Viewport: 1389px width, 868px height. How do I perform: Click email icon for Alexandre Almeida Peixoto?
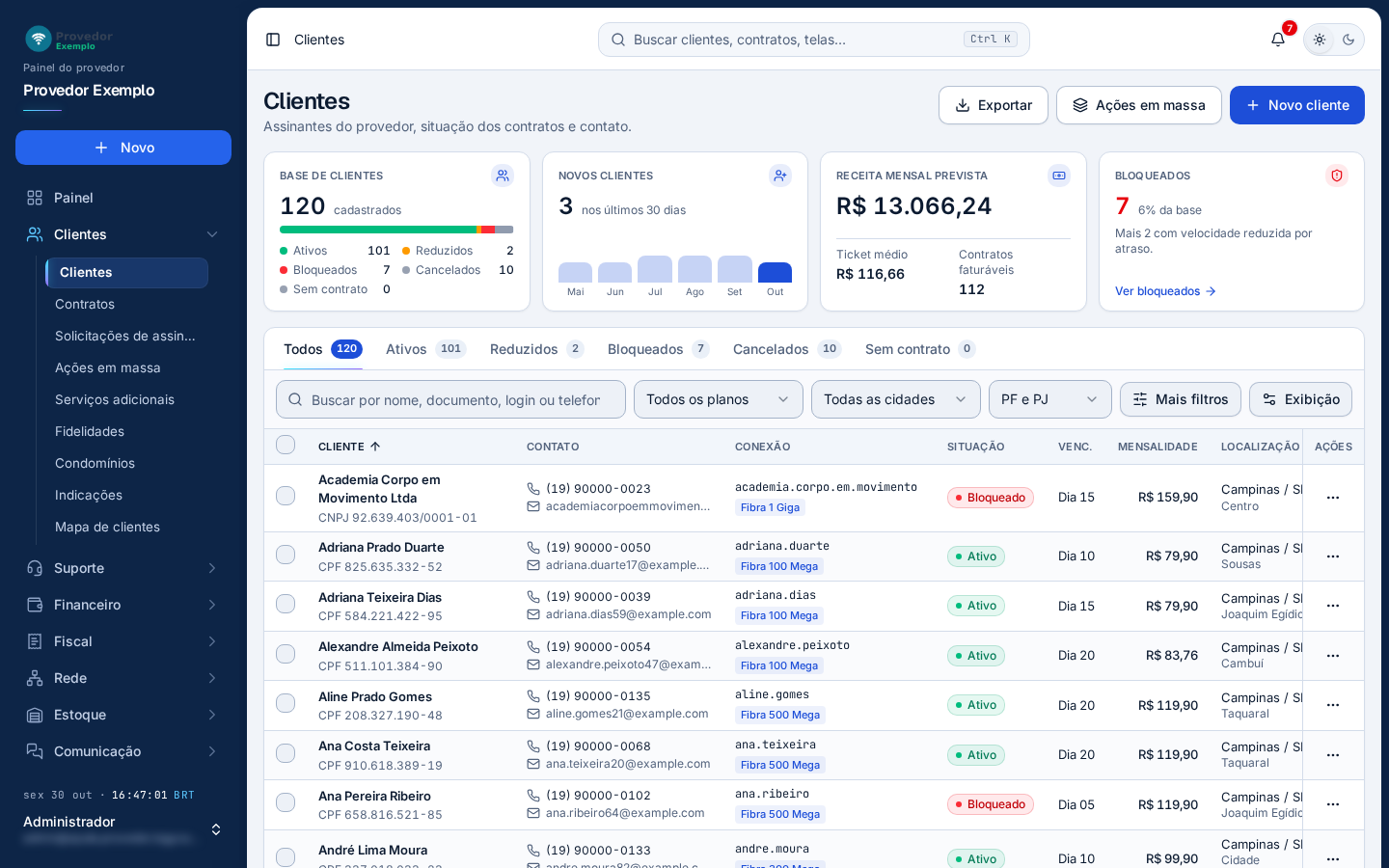coord(533,665)
